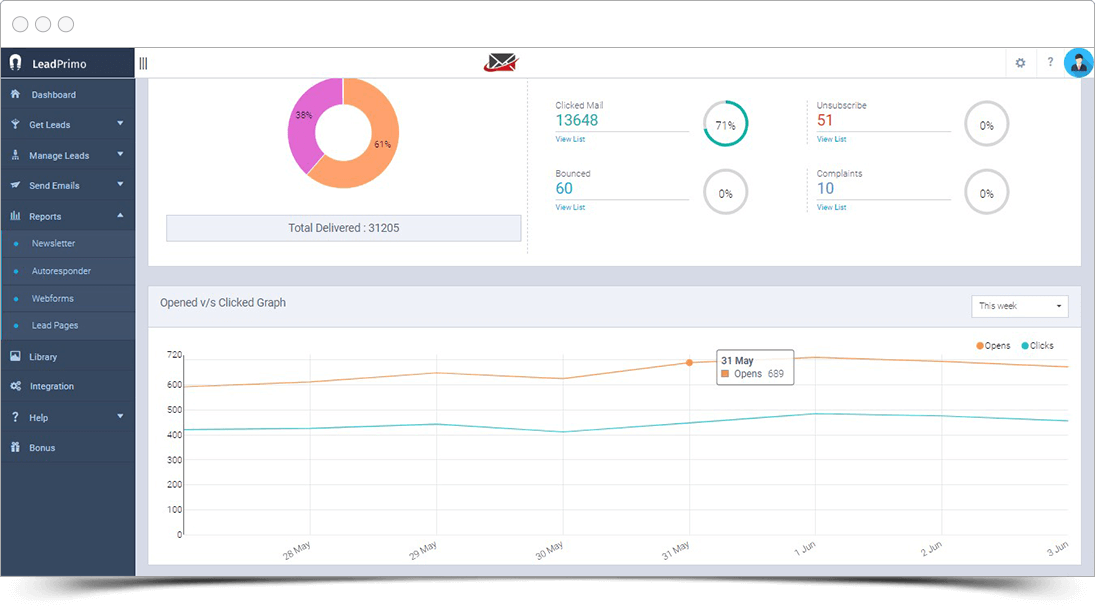Click the Bonus gift icon
1095x609 pixels.
tap(15, 448)
